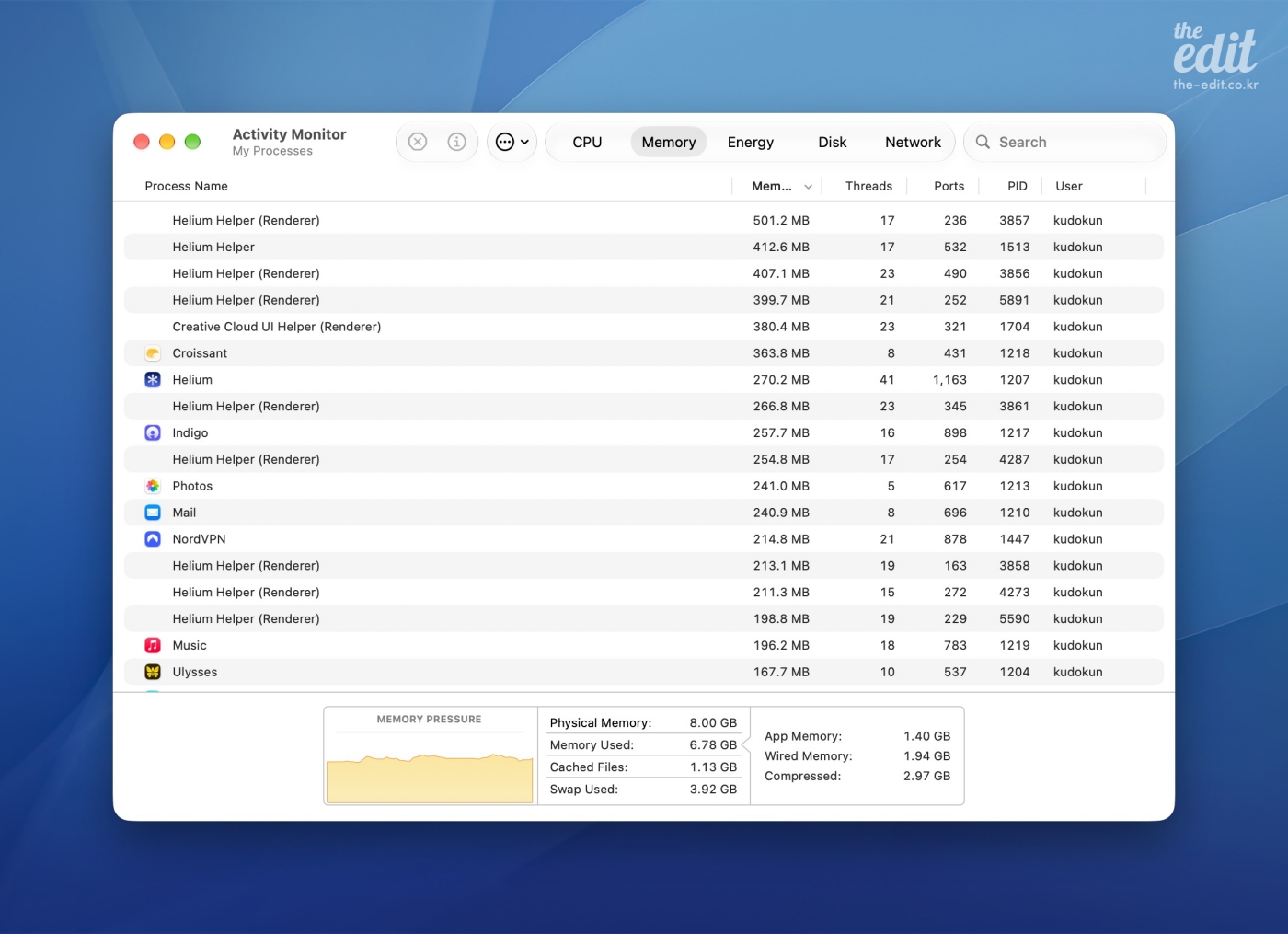
Task: Click the yellow minimize window button
Action: tap(167, 142)
